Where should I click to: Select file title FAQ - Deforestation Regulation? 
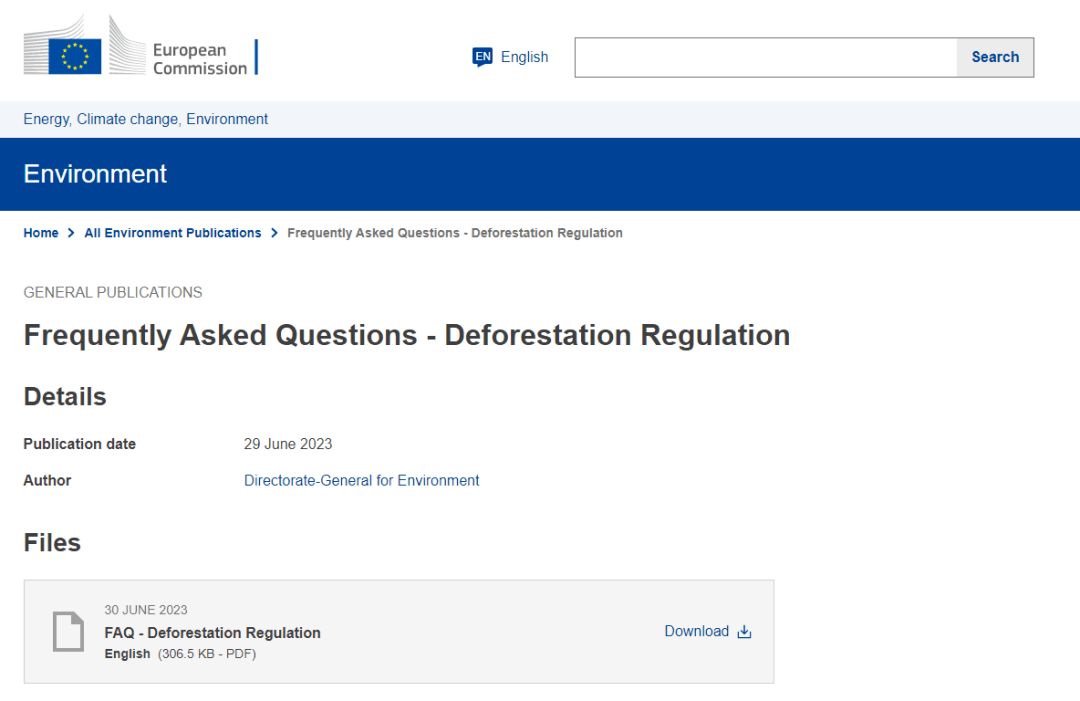212,633
